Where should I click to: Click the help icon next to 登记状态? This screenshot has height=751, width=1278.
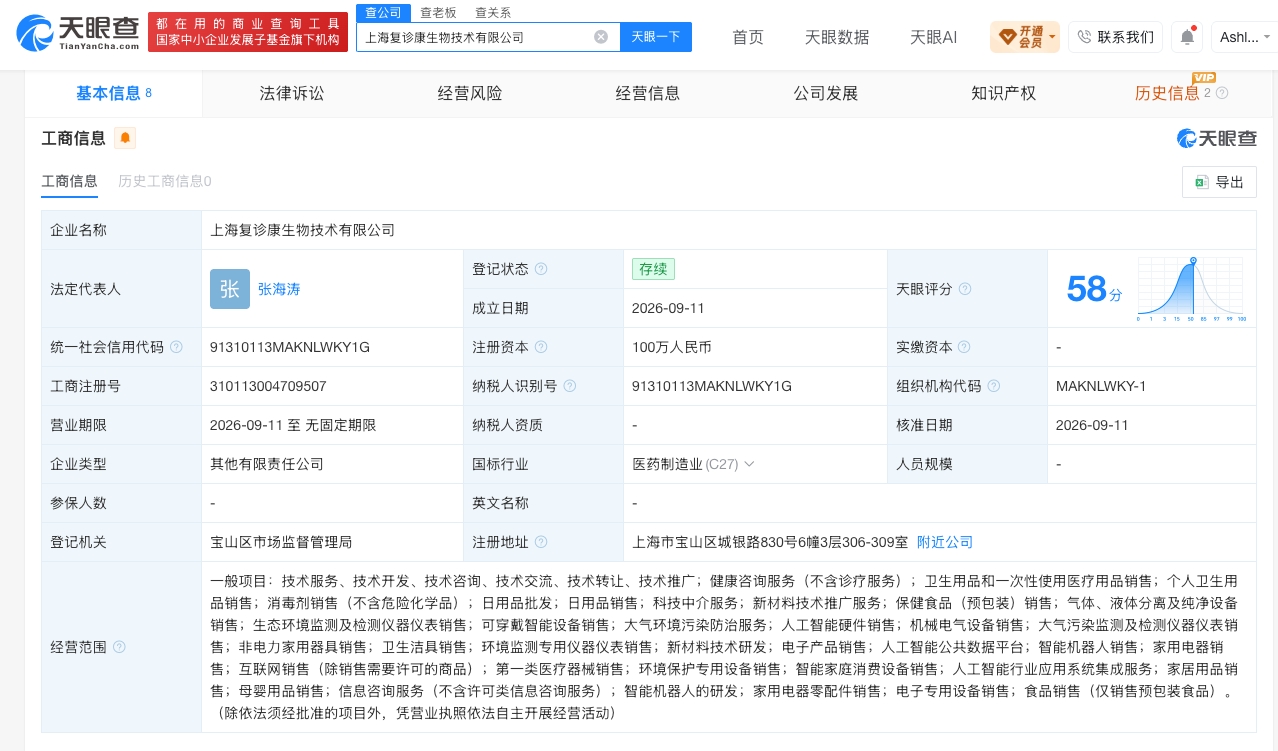pyautogui.click(x=541, y=269)
